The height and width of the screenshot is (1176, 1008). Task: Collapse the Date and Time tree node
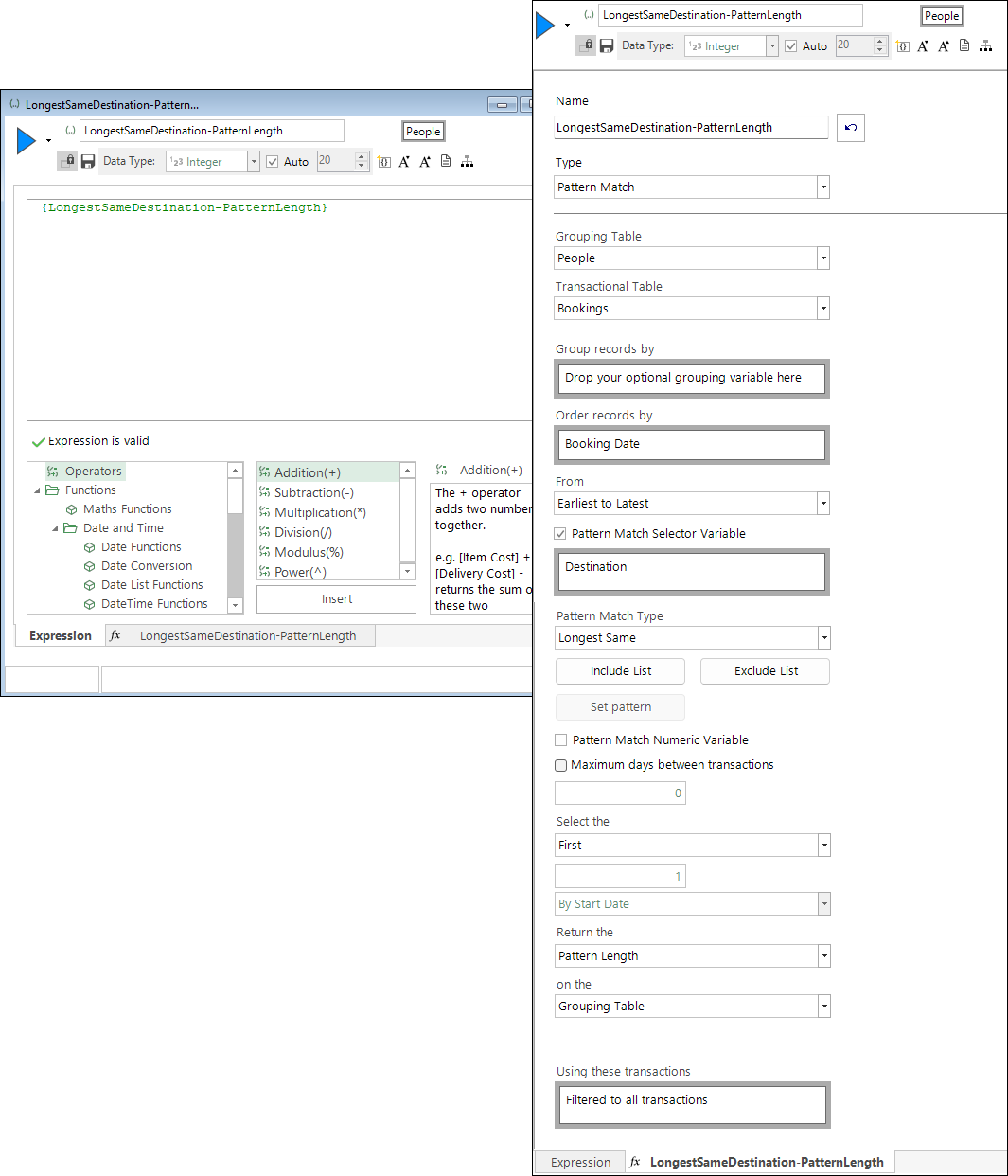[x=55, y=528]
